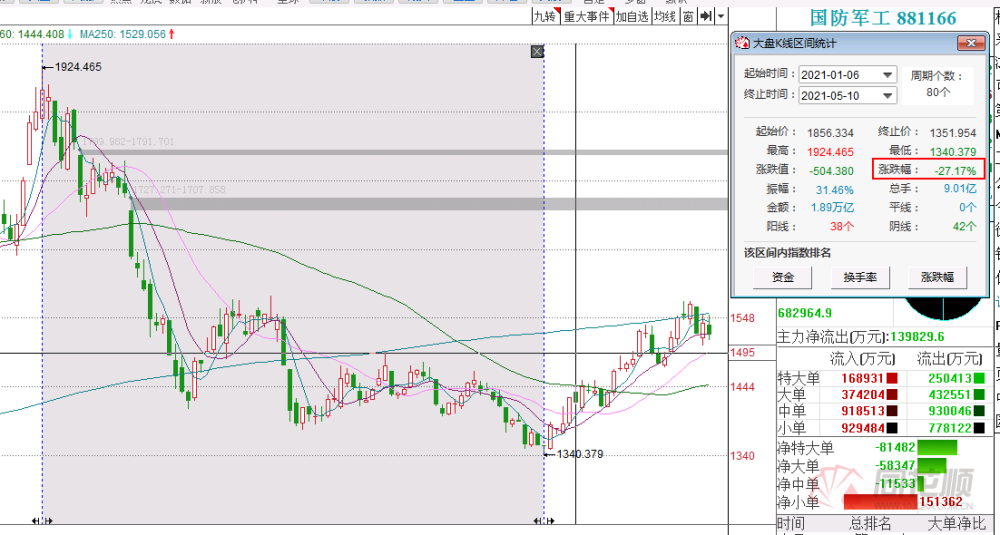Click the 大单 inflow value 374204

(x=861, y=395)
